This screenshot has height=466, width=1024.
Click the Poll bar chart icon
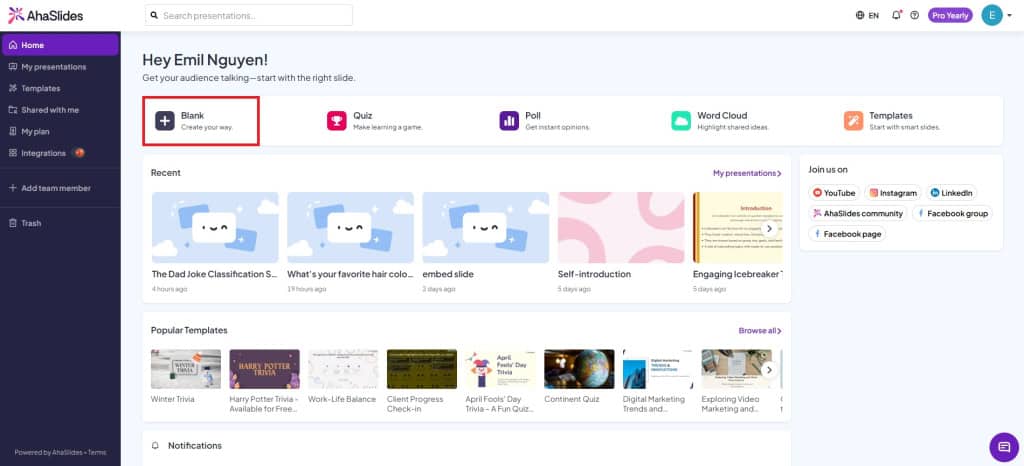tap(509, 121)
